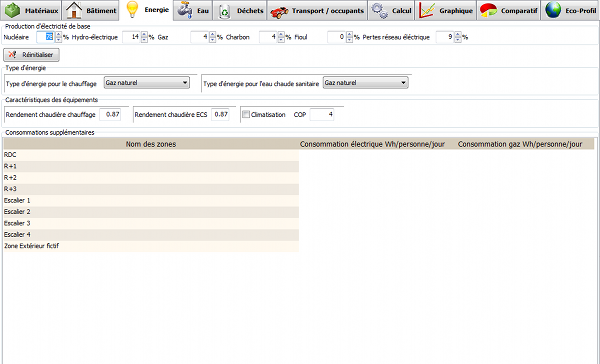The width and height of the screenshot is (600, 364).
Task: Switch to the Comparatif tab
Action: pyautogui.click(x=509, y=10)
